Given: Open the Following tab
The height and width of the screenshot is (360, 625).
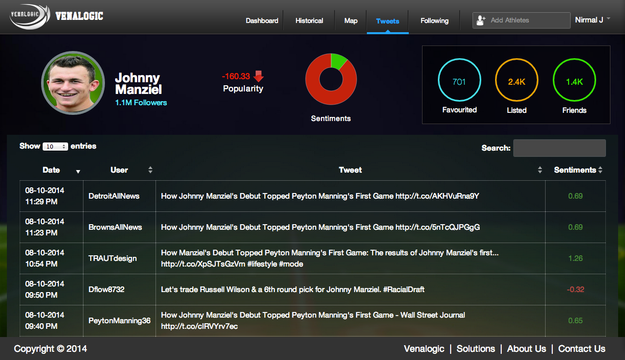Looking at the screenshot, I should coord(434,21).
